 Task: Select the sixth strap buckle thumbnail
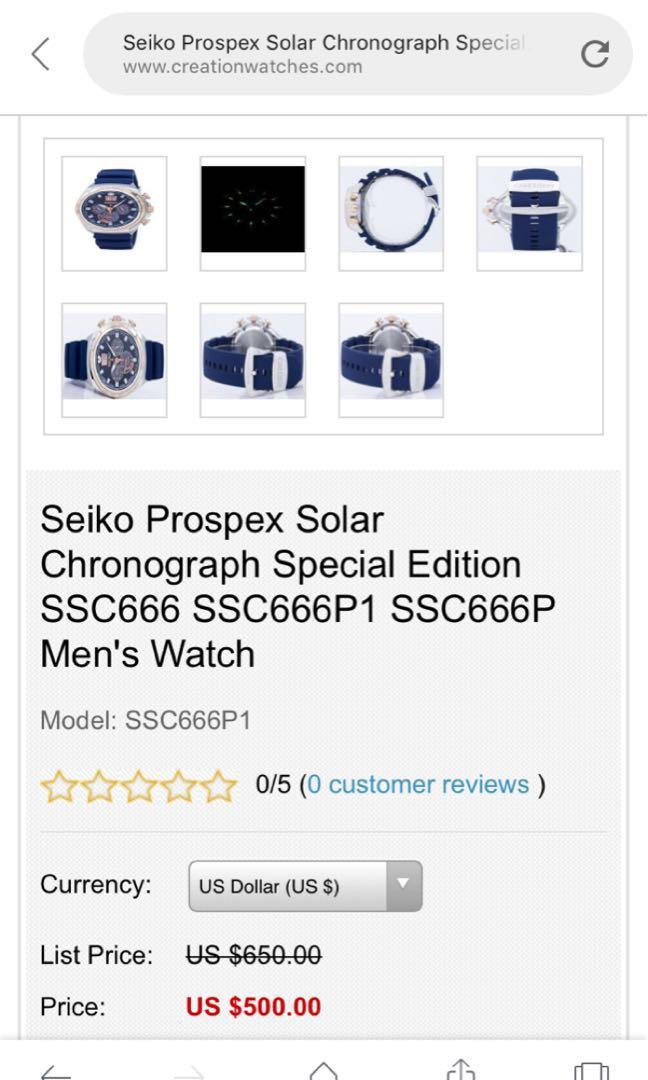pyautogui.click(x=253, y=360)
